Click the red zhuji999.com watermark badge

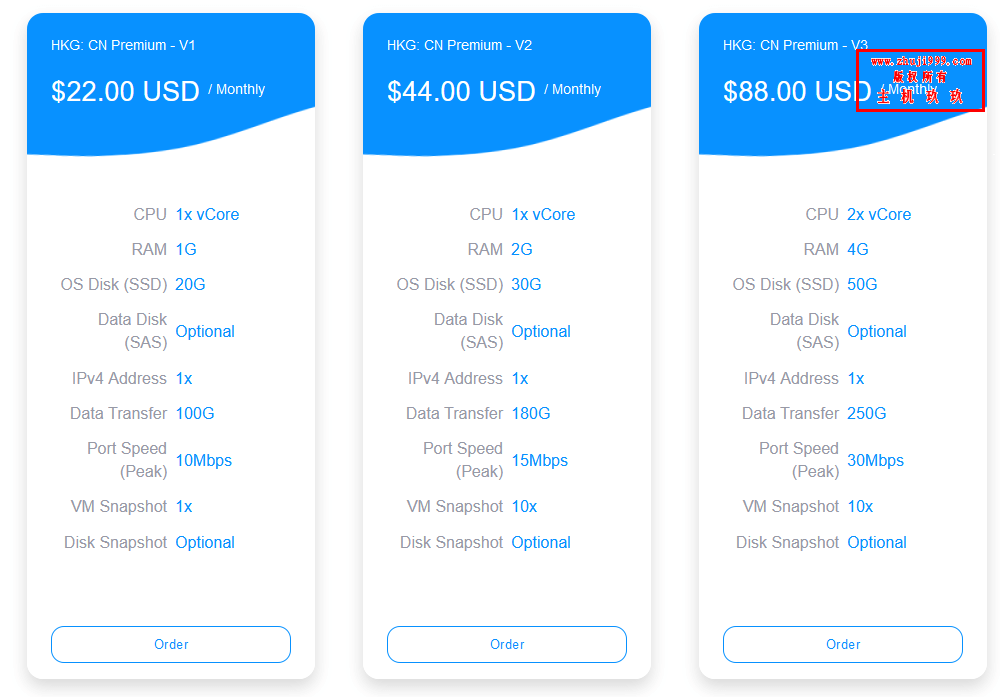920,80
